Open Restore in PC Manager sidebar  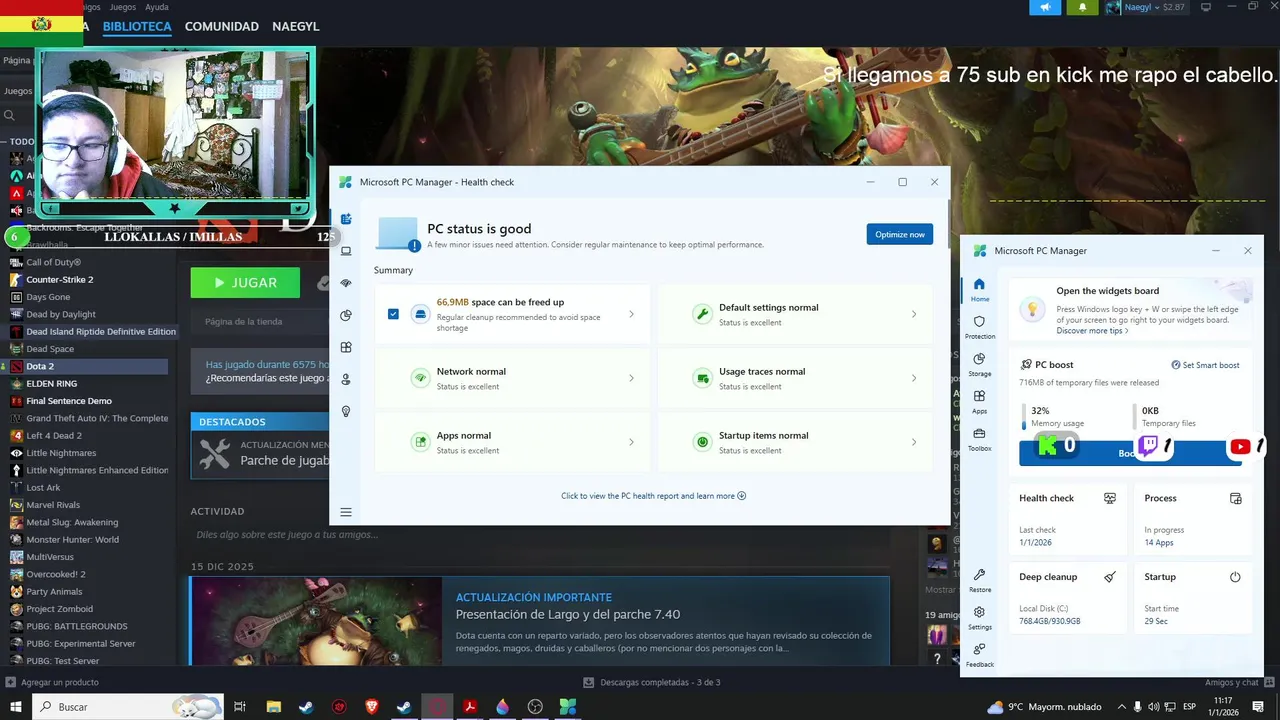pyautogui.click(x=979, y=580)
